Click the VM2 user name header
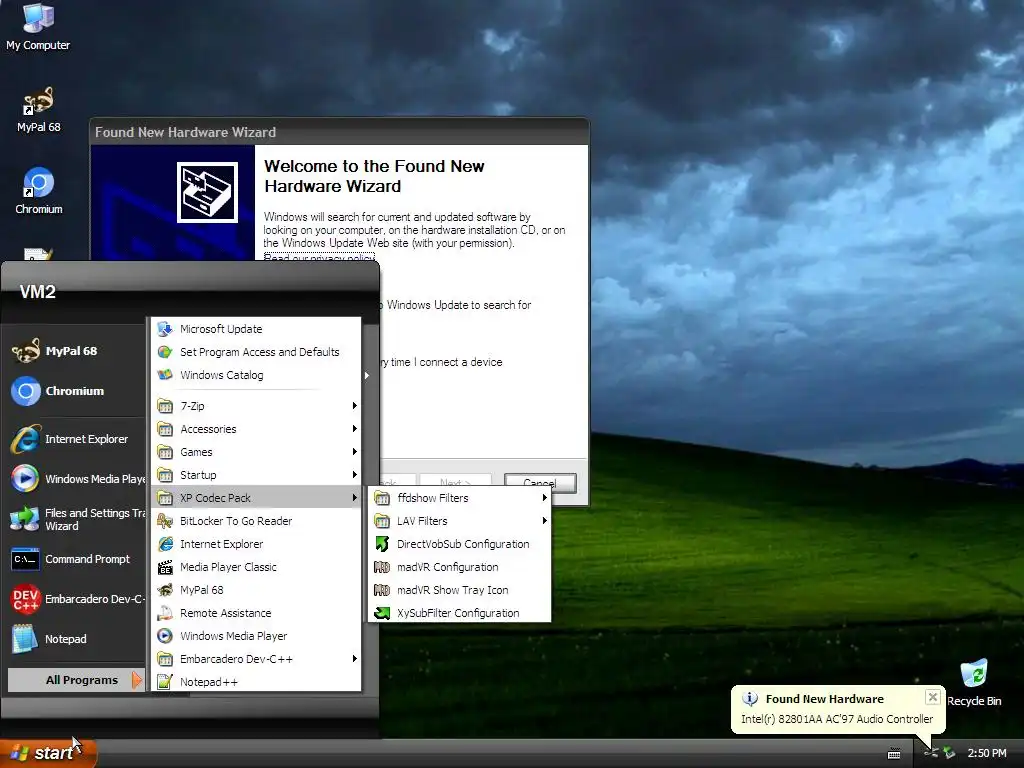 (38, 292)
